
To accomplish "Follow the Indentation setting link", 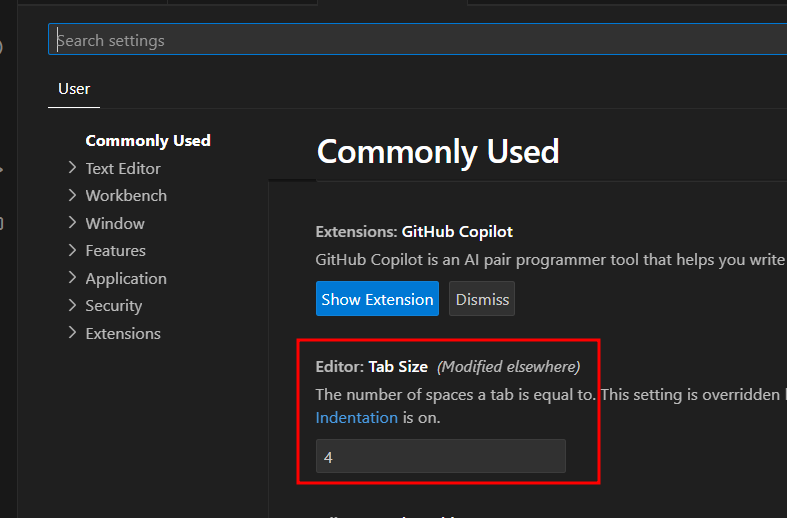I will [356, 418].
